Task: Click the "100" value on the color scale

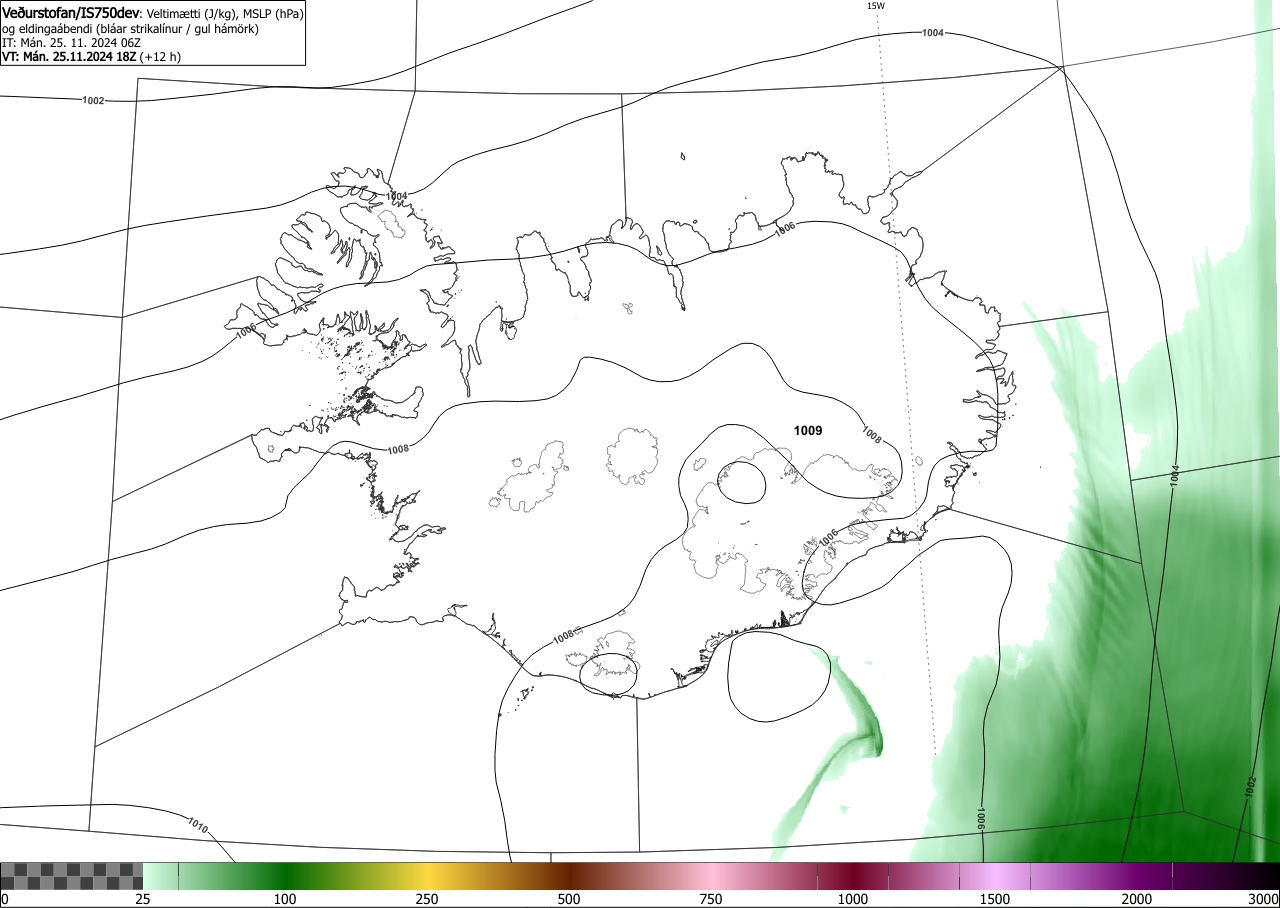Action: coord(285,899)
